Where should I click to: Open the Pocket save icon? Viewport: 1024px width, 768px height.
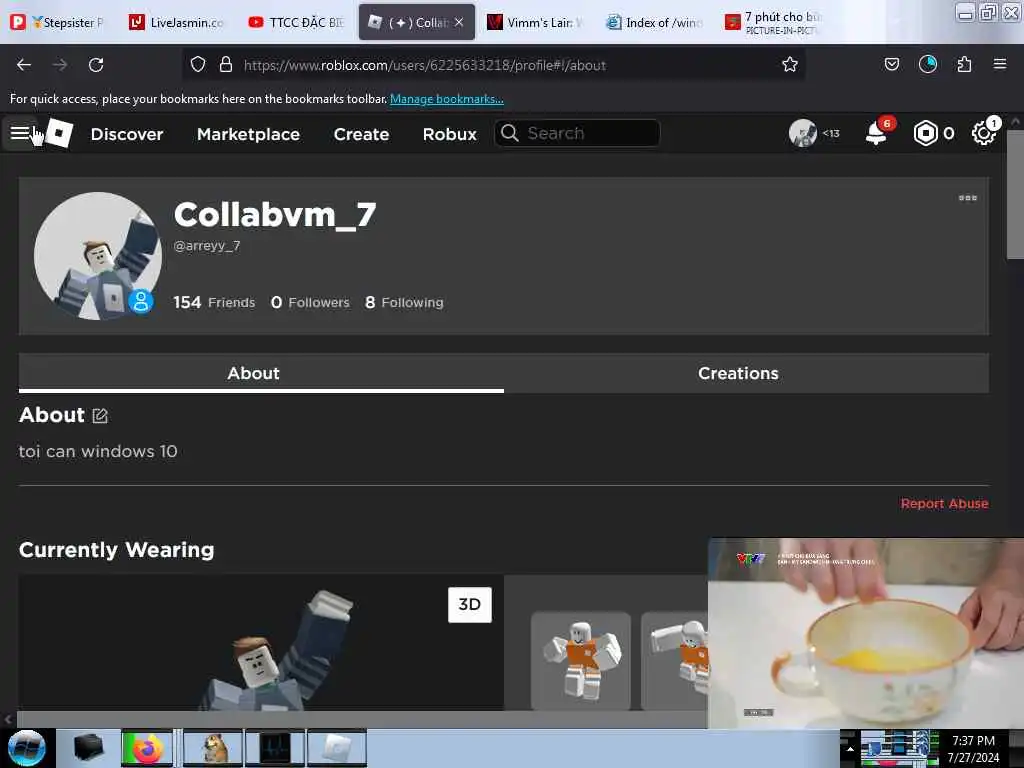(x=891, y=64)
